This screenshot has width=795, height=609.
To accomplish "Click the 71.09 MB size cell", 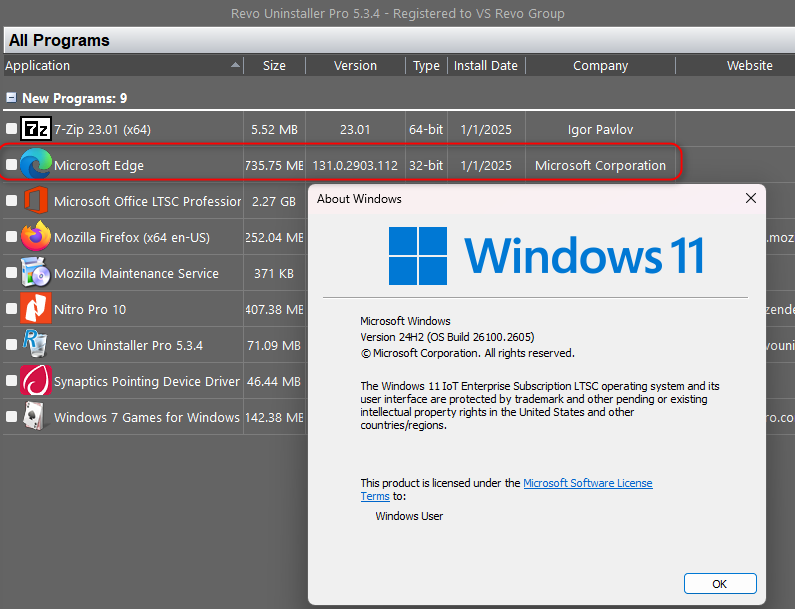I will pos(274,345).
